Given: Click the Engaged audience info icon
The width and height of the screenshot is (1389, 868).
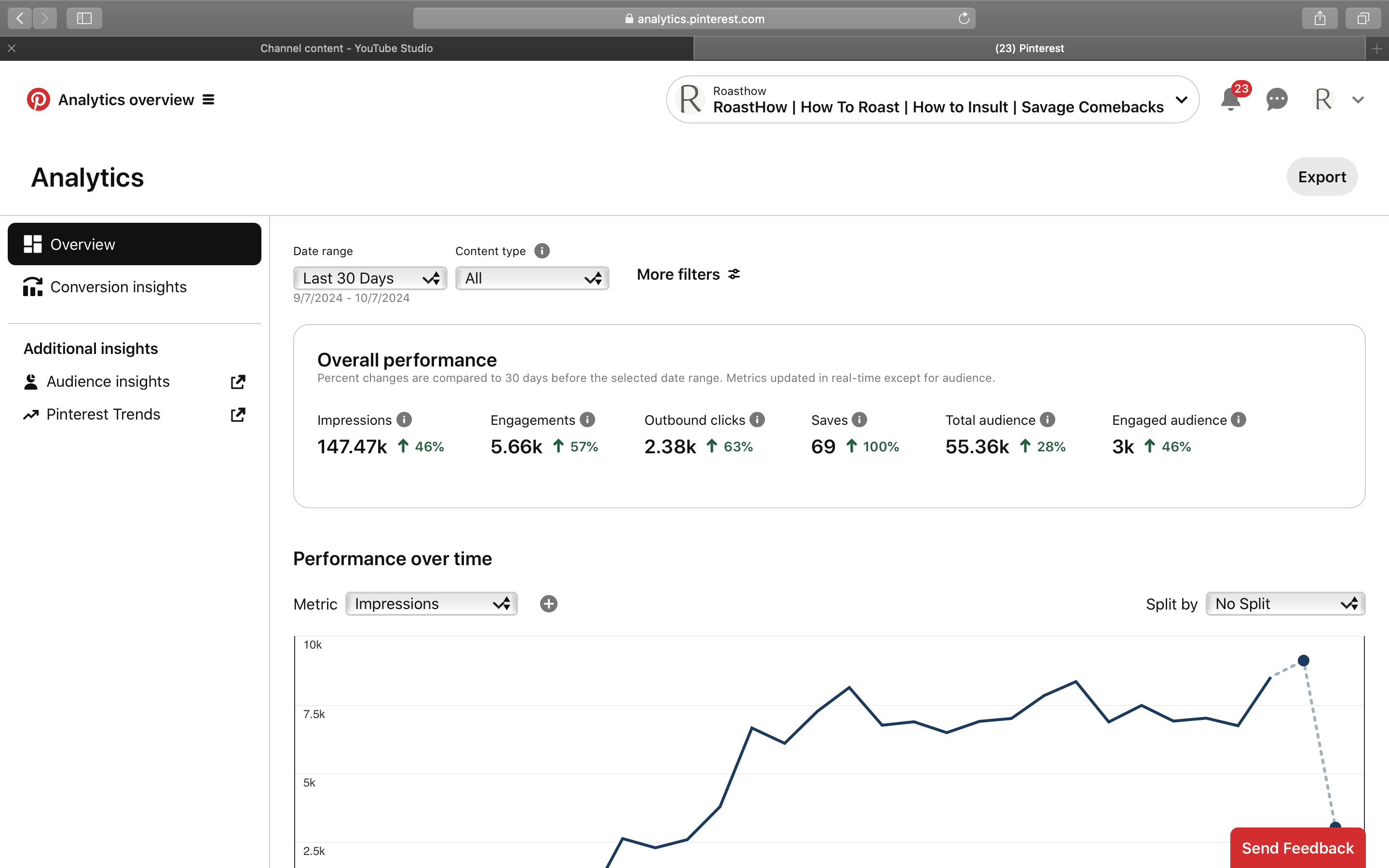Looking at the screenshot, I should click(1239, 420).
